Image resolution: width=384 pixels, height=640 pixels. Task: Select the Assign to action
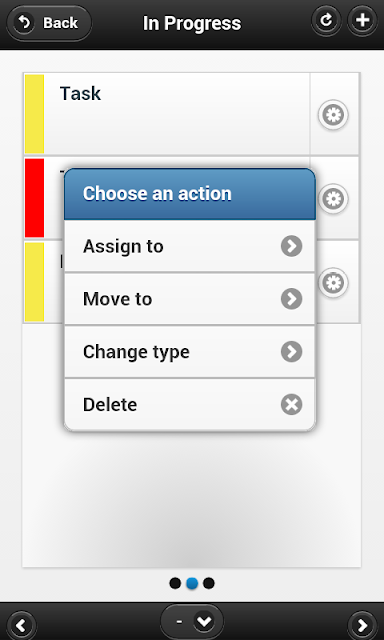tap(190, 246)
